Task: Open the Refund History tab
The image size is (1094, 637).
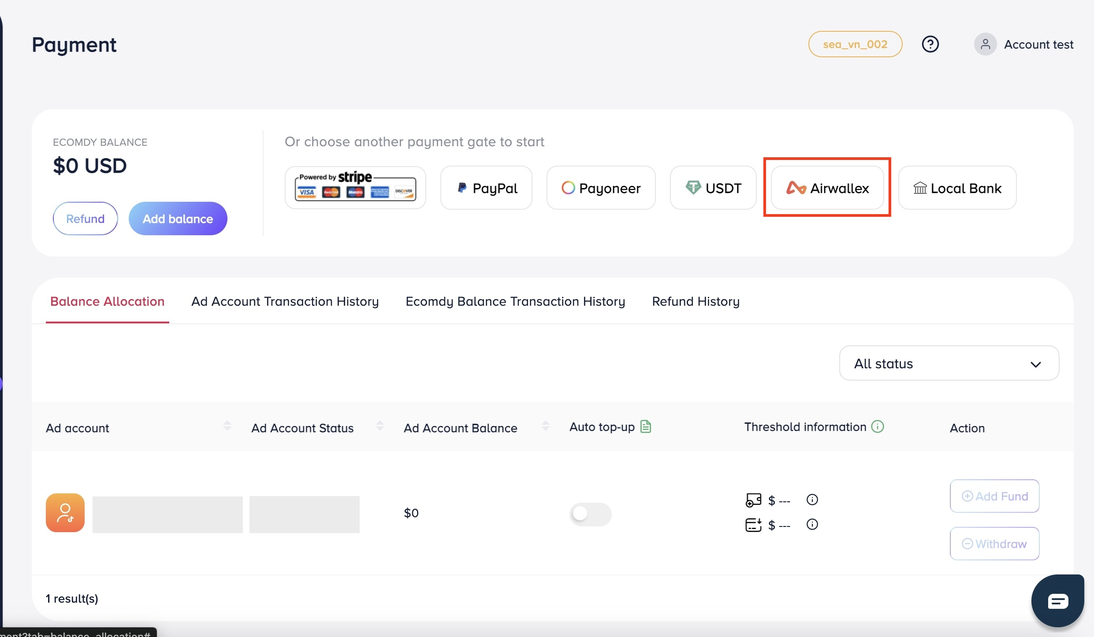Action: click(x=695, y=301)
